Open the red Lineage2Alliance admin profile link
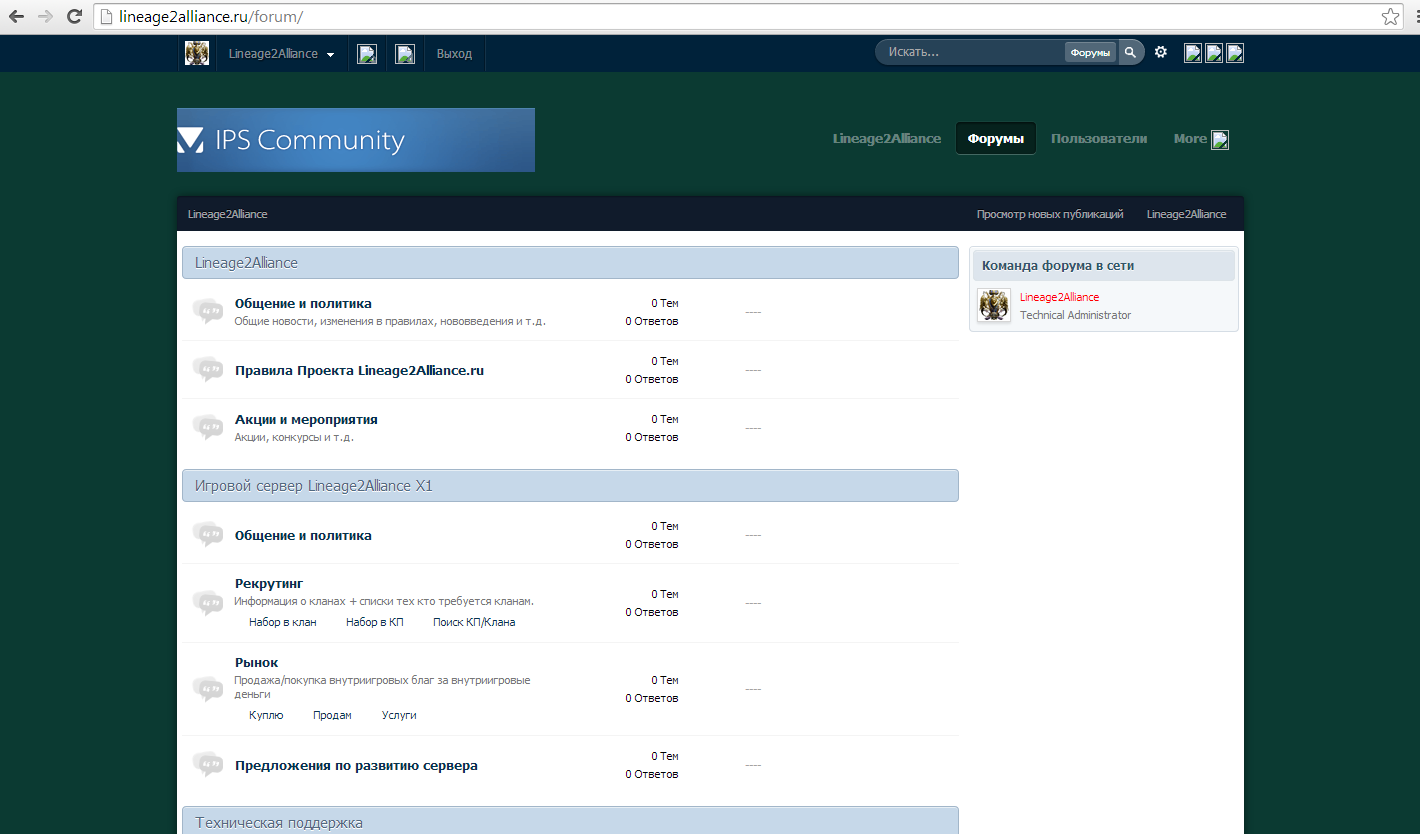 1059,297
